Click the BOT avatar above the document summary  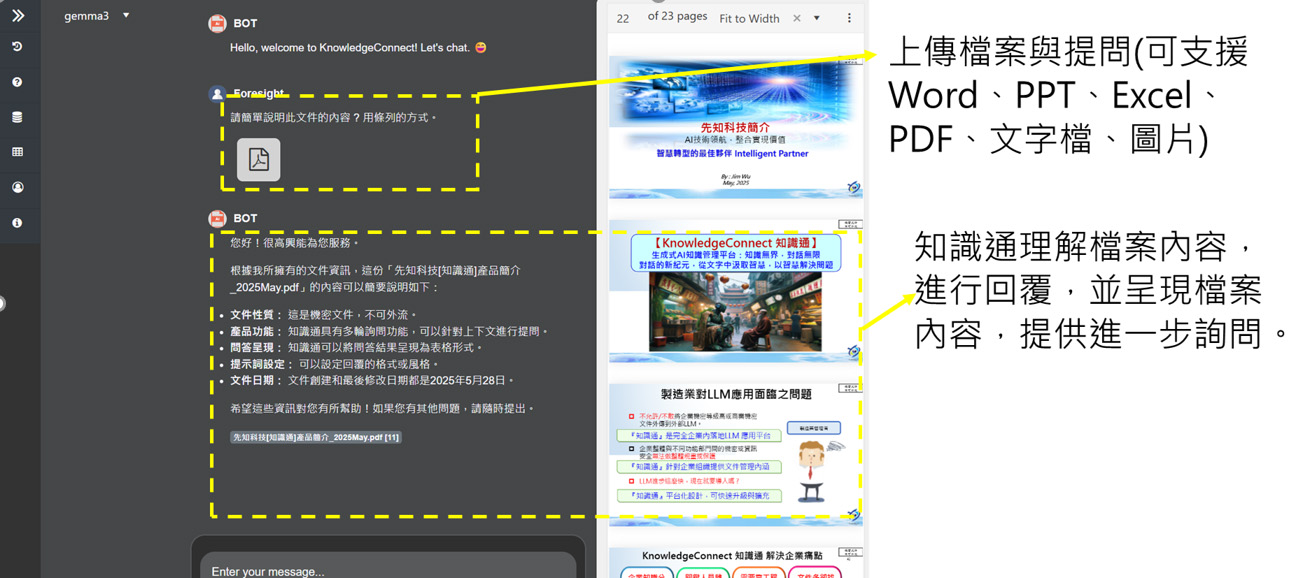[x=217, y=218]
